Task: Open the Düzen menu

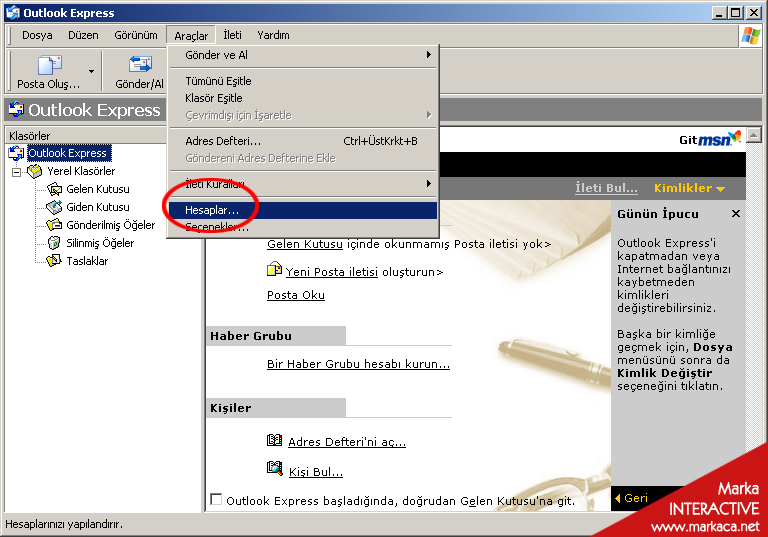Action: (83, 35)
